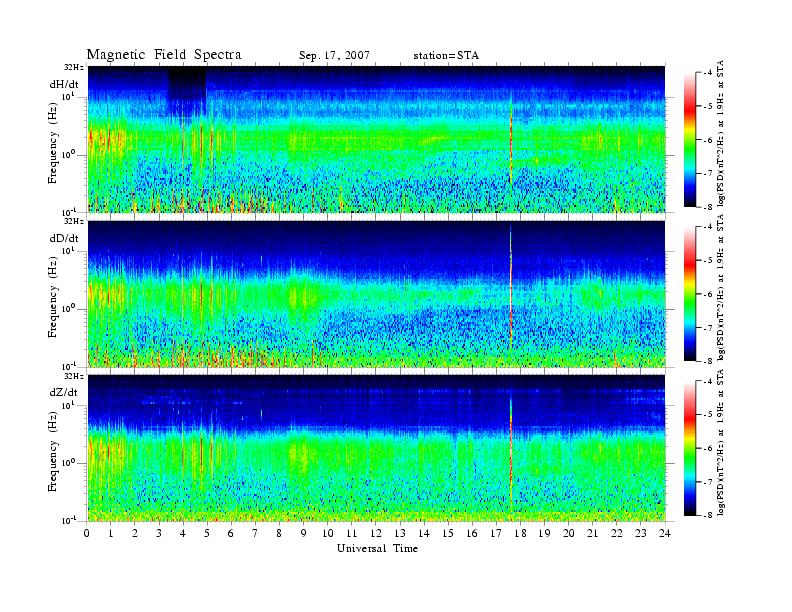Click the 32Hz tick label of dZ/dt panel
Image resolution: width=792 pixels, height=612 pixels.
[x=73, y=376]
